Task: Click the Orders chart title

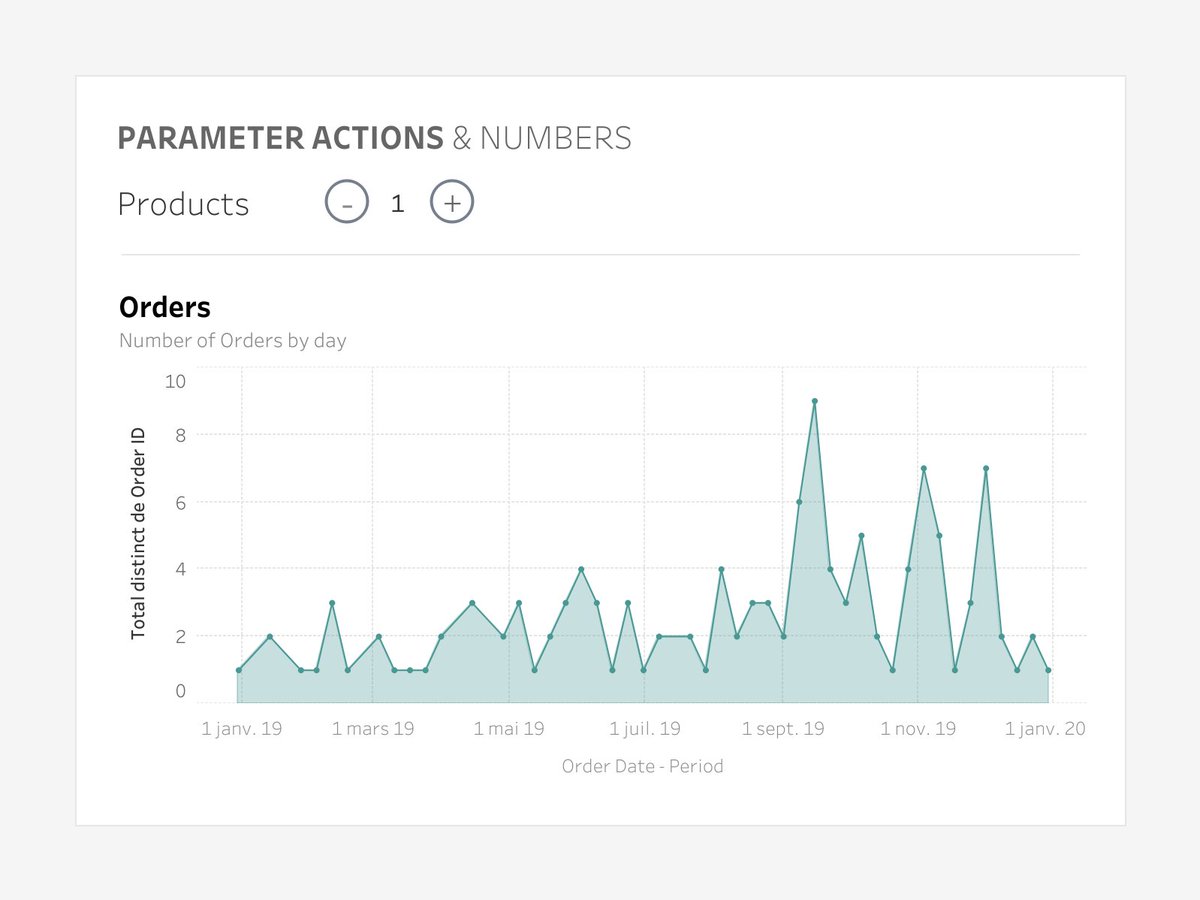Action: pos(164,307)
